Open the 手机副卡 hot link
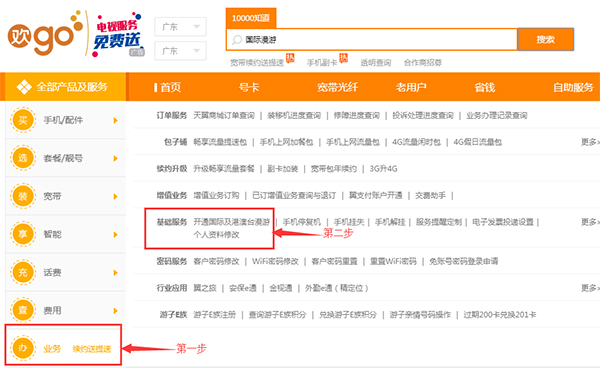 click(322, 62)
